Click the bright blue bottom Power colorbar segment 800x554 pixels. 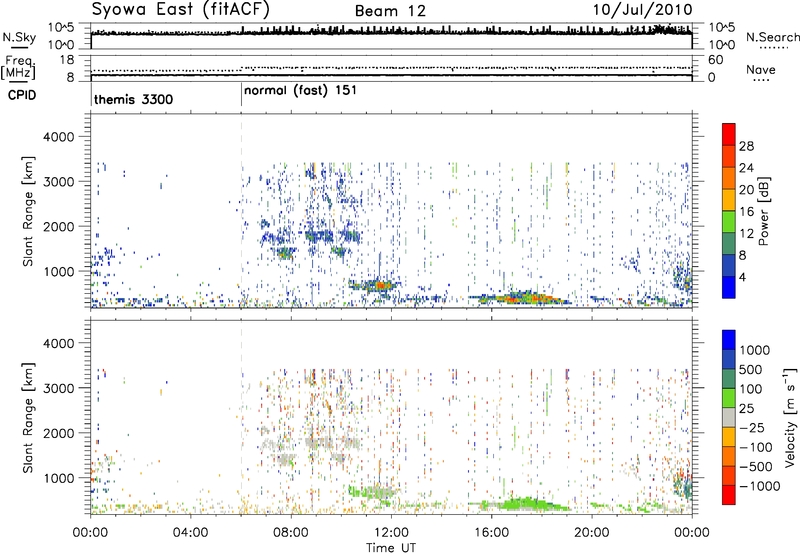[x=729, y=287]
